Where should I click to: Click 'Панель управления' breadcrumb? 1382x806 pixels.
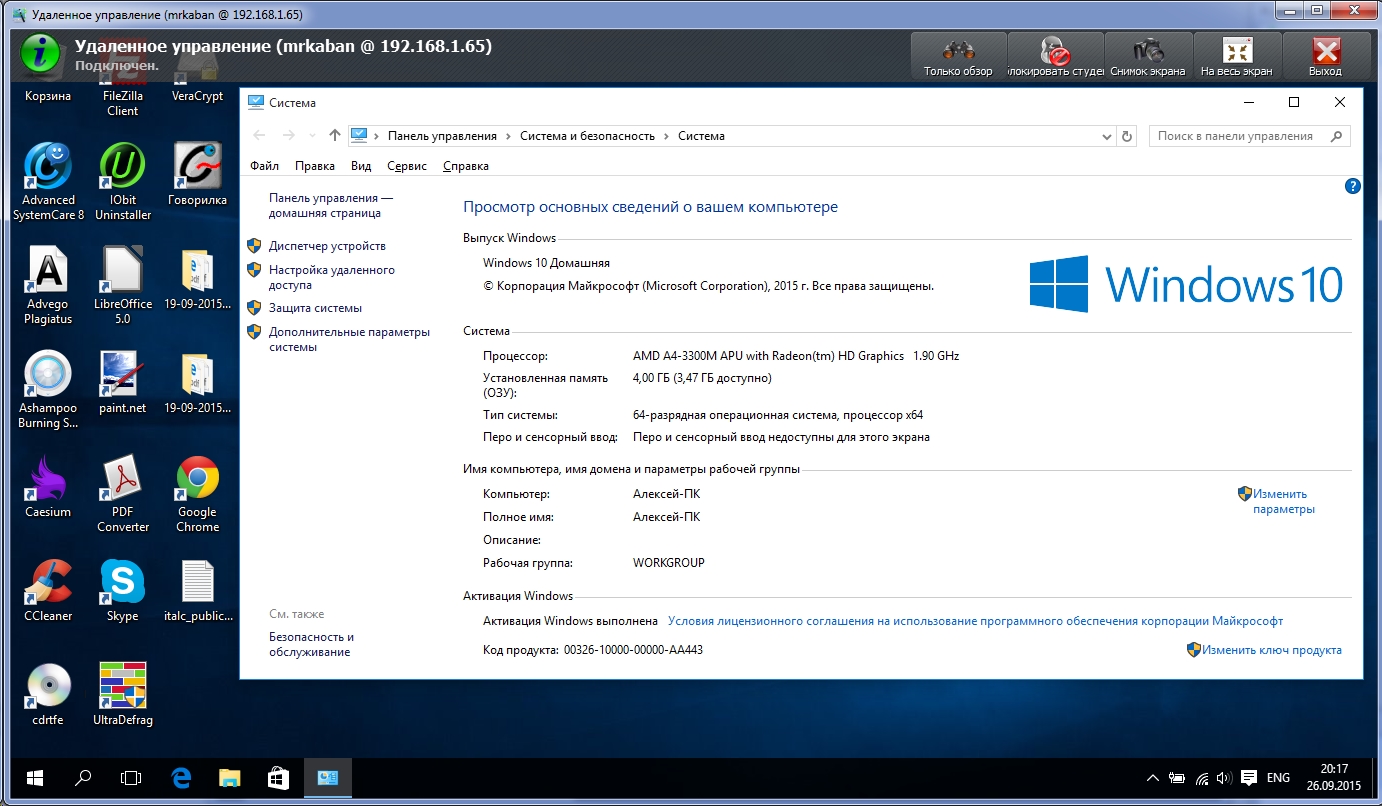[442, 136]
